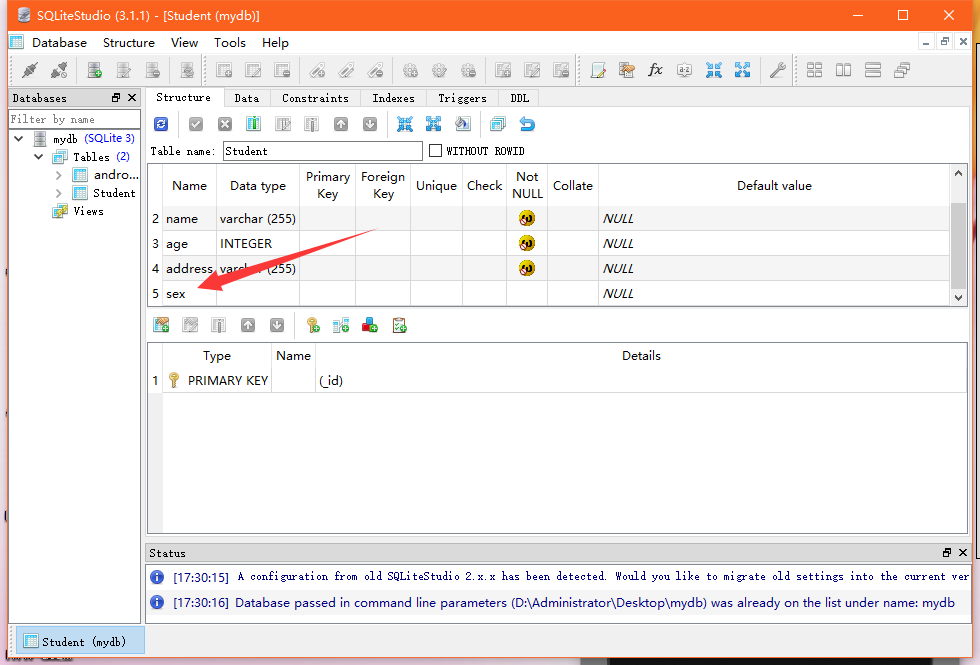Refresh the table structure
Screen dimensions: 980x665
161,124
